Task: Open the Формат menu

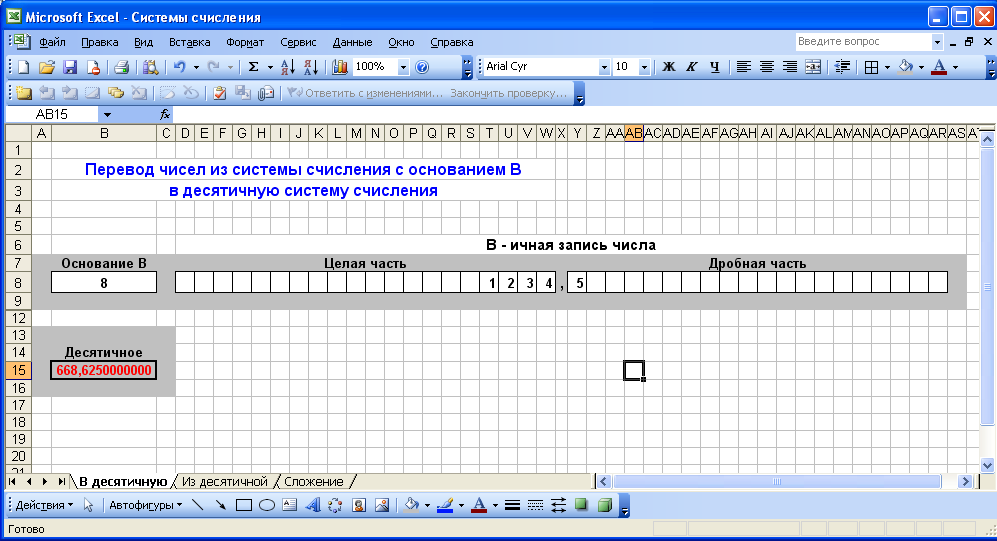Action: [245, 42]
